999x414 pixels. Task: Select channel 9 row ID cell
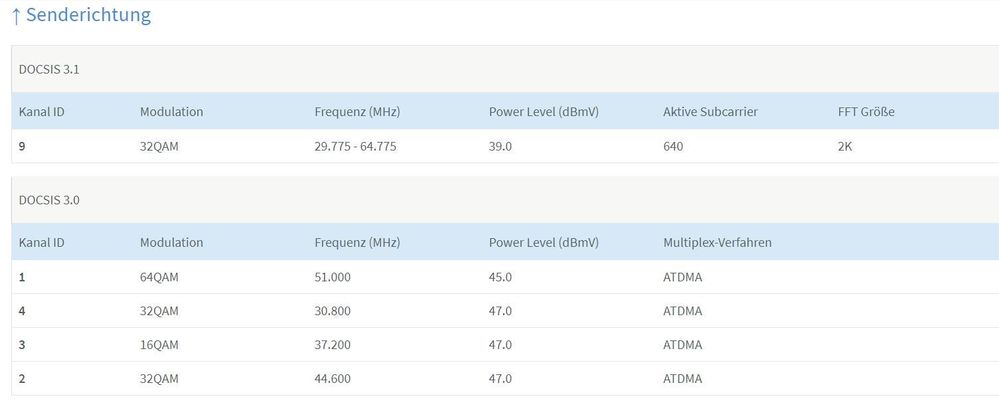coord(23,146)
